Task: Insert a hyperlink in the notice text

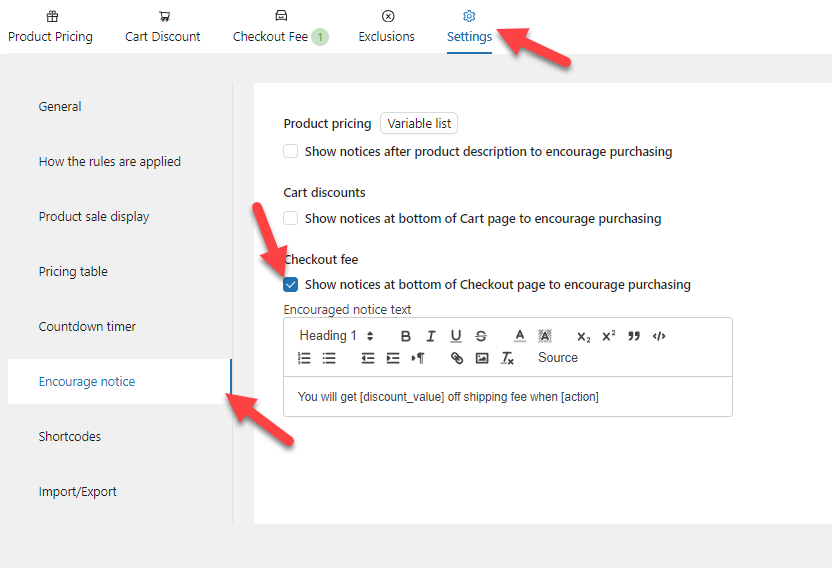Action: pos(457,358)
